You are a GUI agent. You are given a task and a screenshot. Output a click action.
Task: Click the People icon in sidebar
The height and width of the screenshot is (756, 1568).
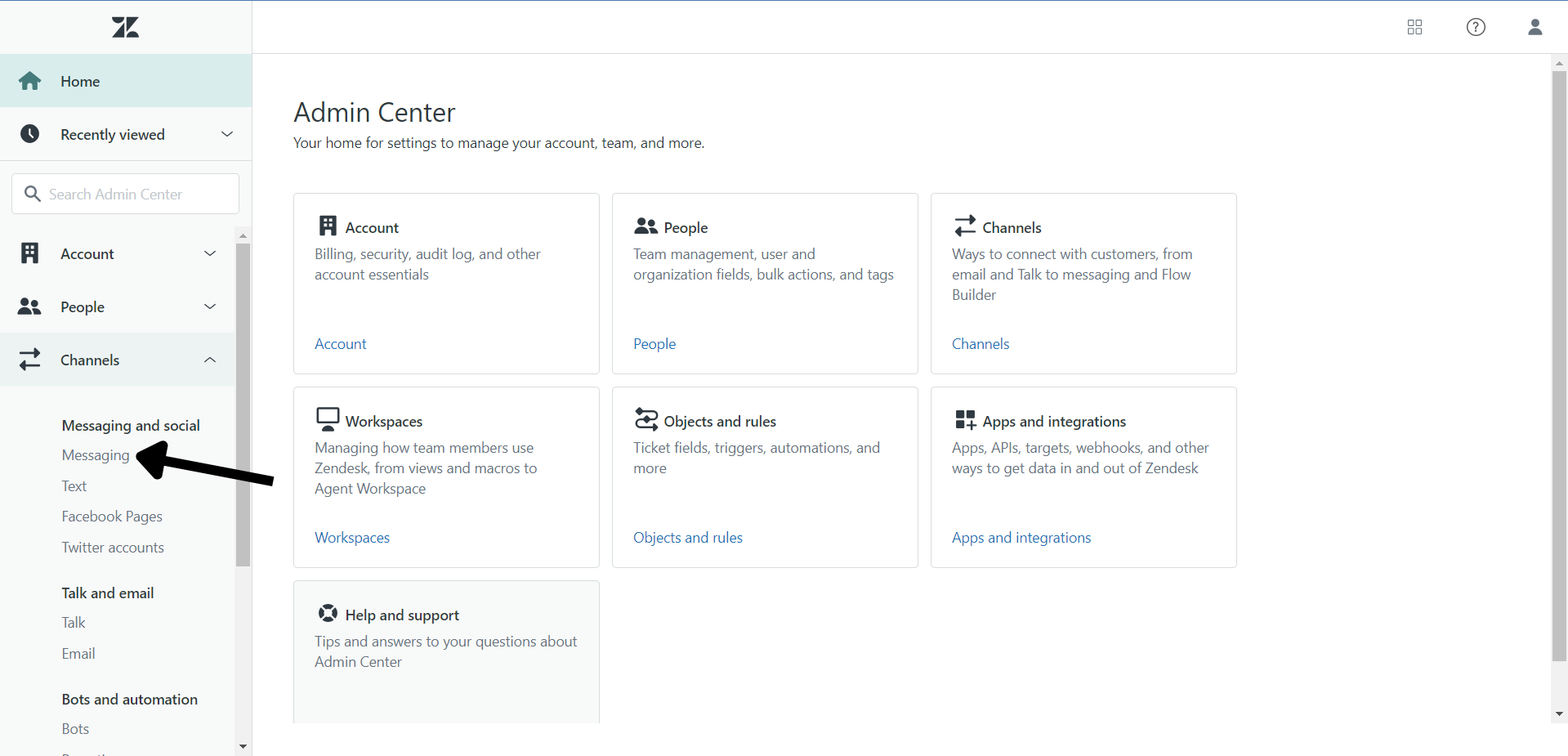pyautogui.click(x=29, y=306)
